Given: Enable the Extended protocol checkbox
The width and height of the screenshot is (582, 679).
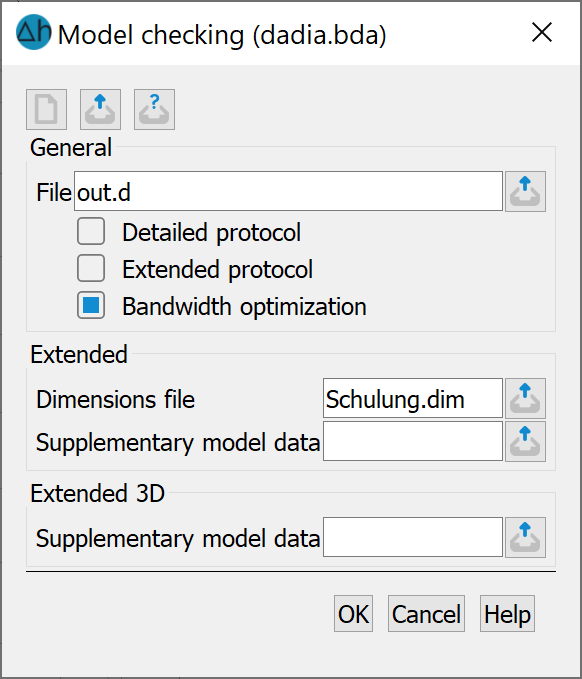Looking at the screenshot, I should pyautogui.click(x=91, y=268).
